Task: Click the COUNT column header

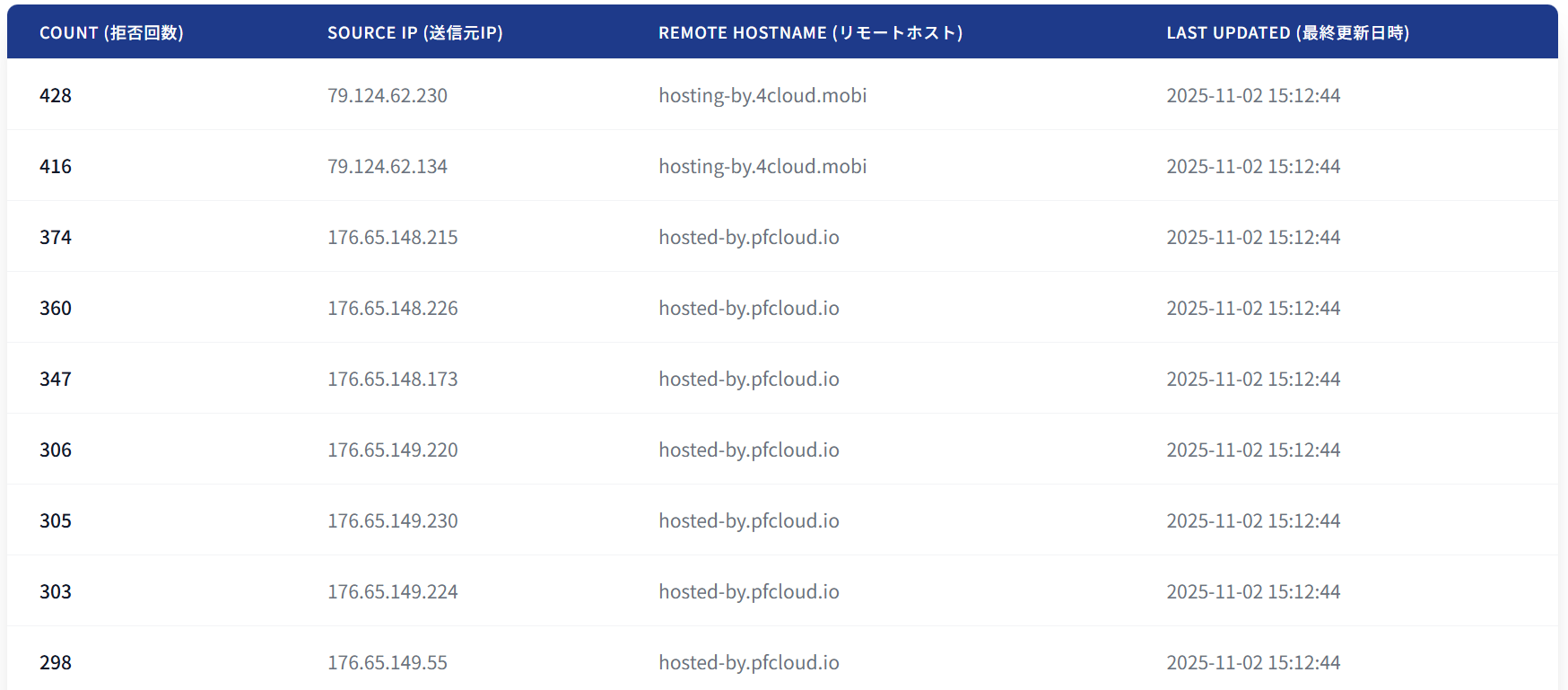Action: [111, 33]
